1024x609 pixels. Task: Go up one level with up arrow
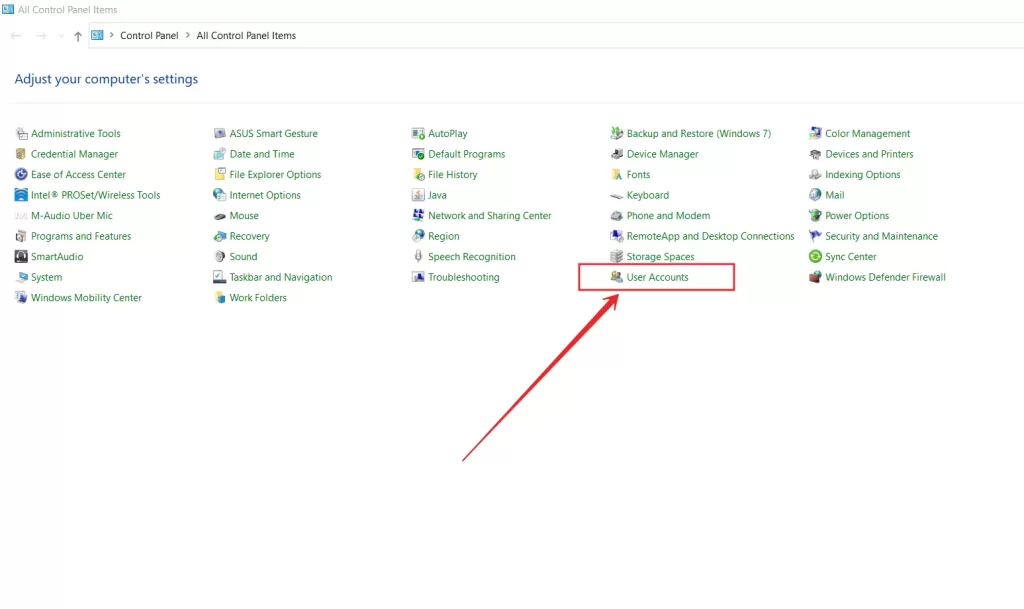point(78,36)
